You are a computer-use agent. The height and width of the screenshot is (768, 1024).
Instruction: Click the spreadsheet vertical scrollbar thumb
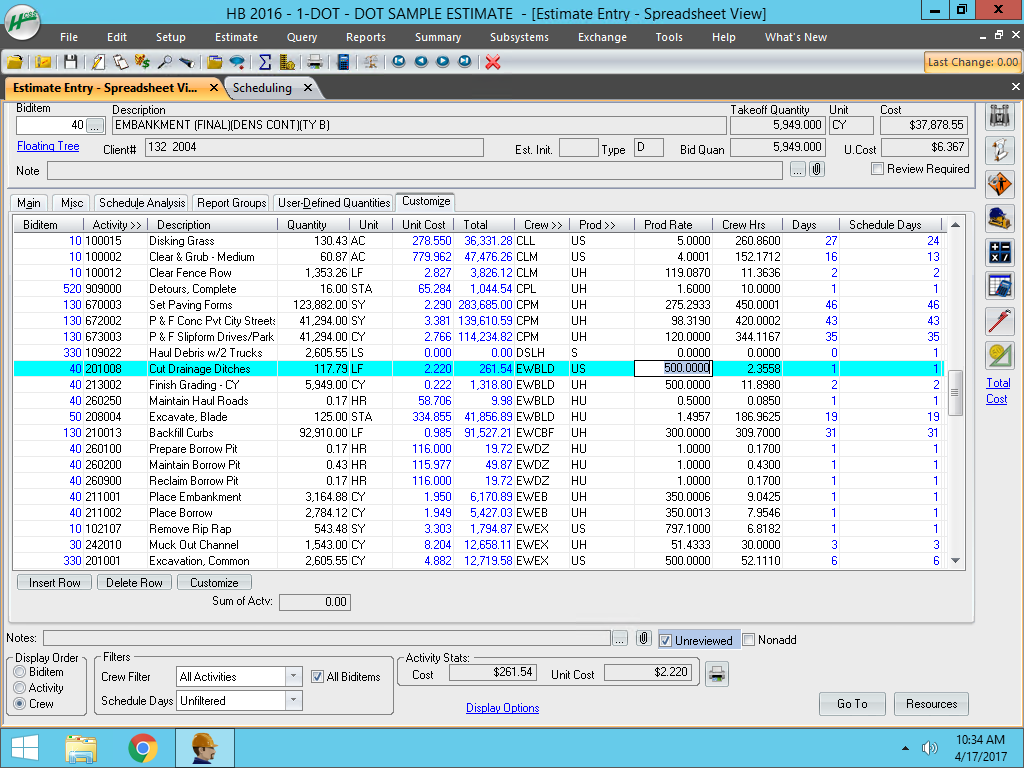(955, 392)
